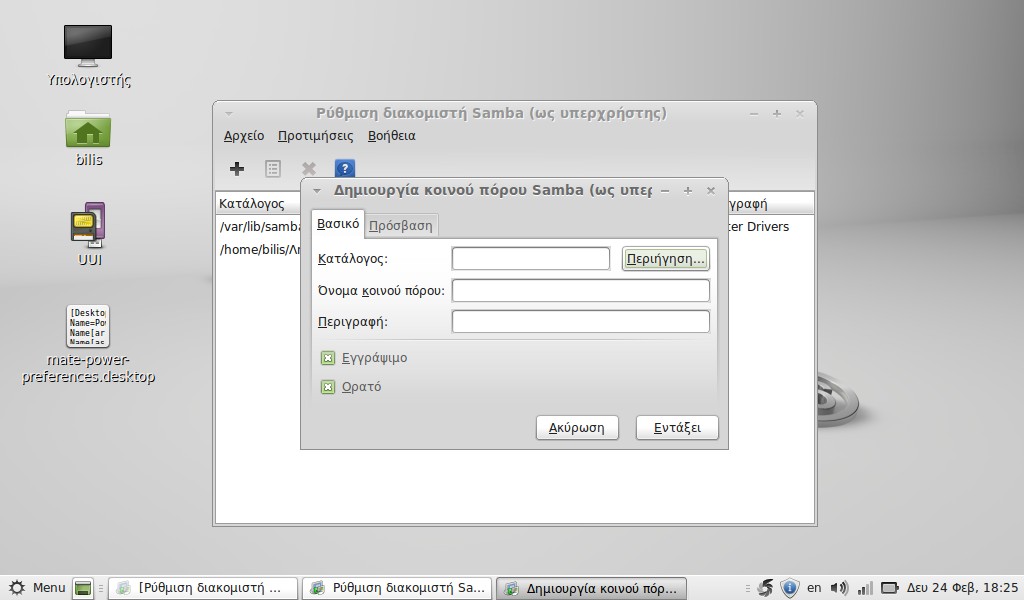Click the update manager shield tray icon
Screen dimensions: 1024x600
(790, 588)
